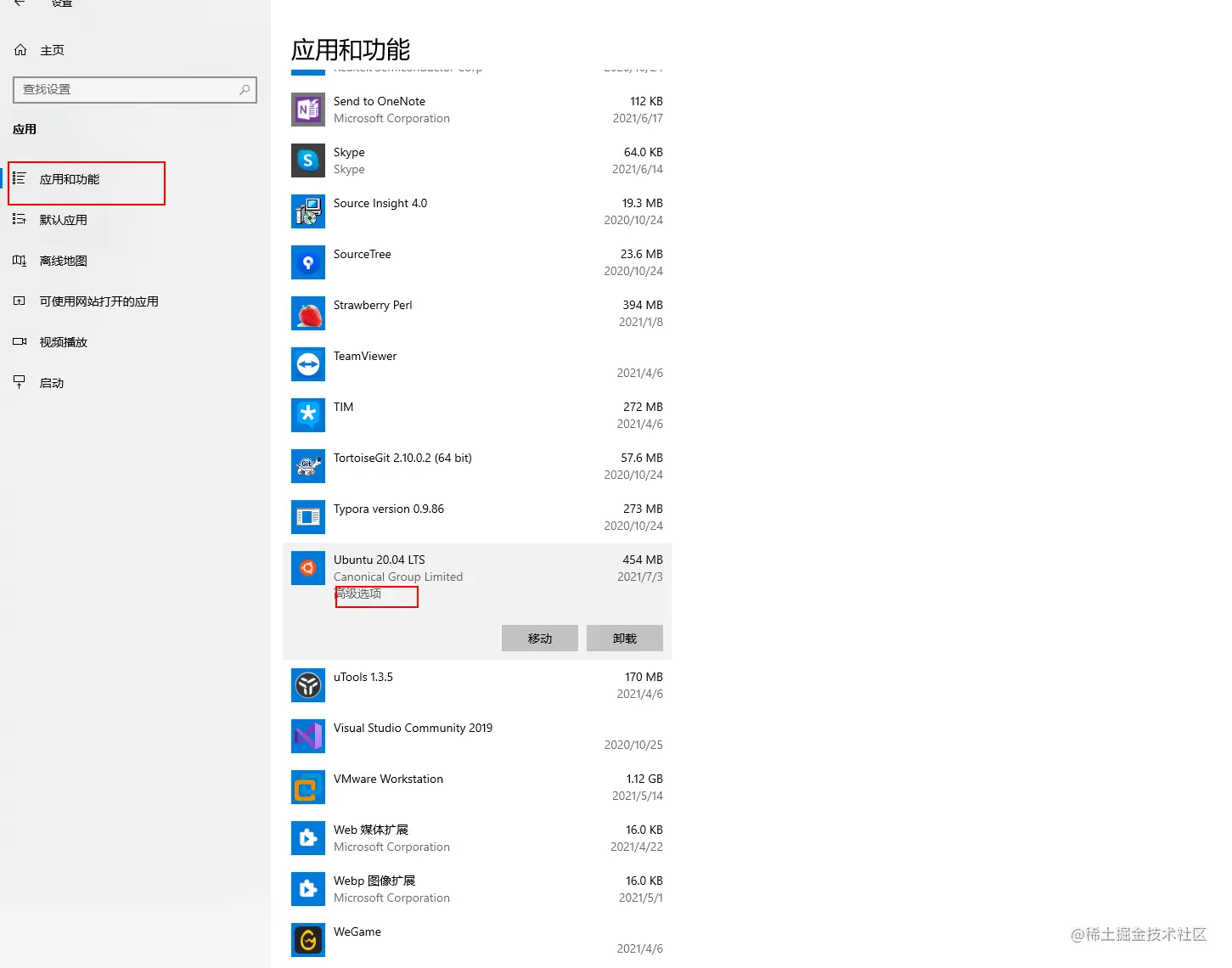
Task: Click the home icon beside 主页
Action: pos(20,50)
